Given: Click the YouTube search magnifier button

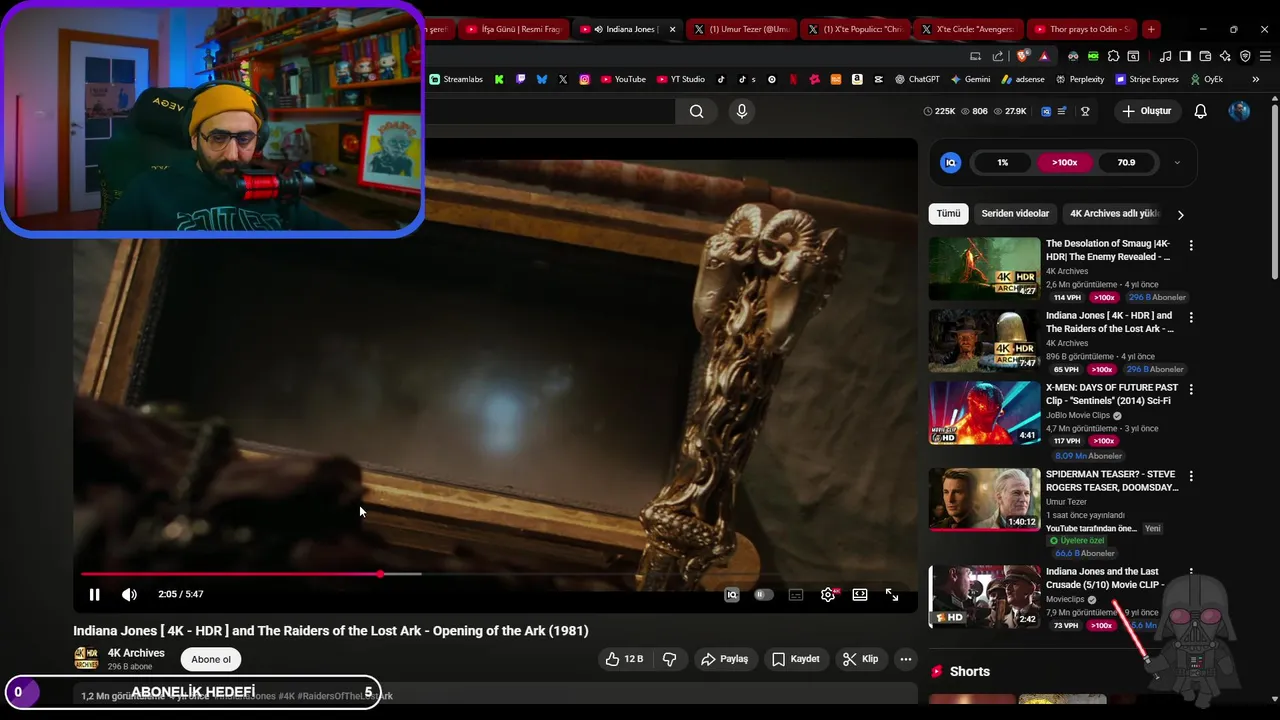Looking at the screenshot, I should 697,111.
